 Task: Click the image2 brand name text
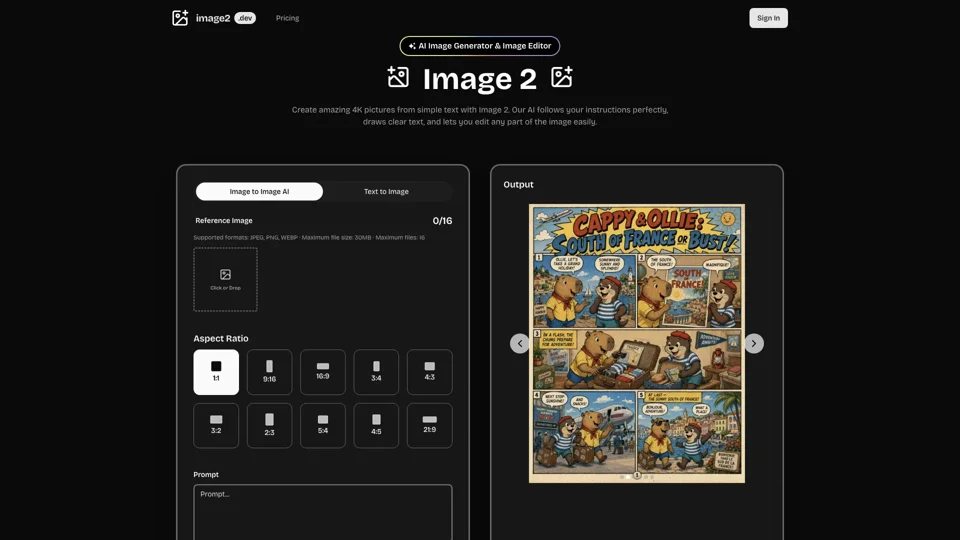(213, 18)
